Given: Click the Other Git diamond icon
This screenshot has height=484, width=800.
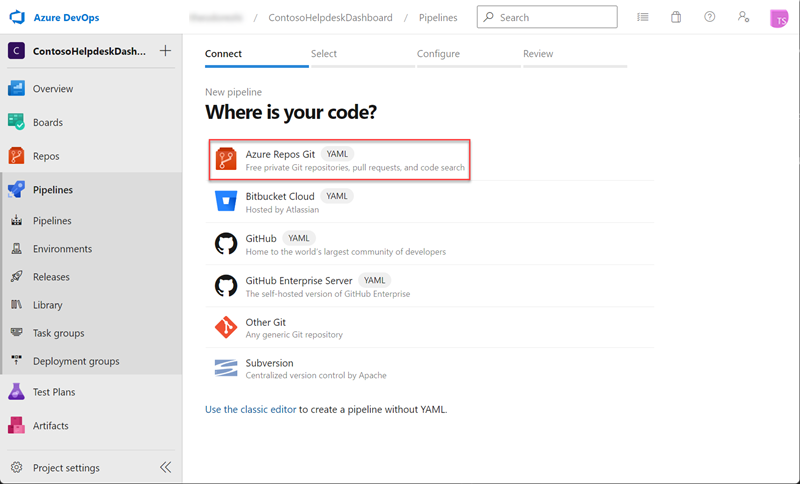Looking at the screenshot, I should (x=226, y=327).
